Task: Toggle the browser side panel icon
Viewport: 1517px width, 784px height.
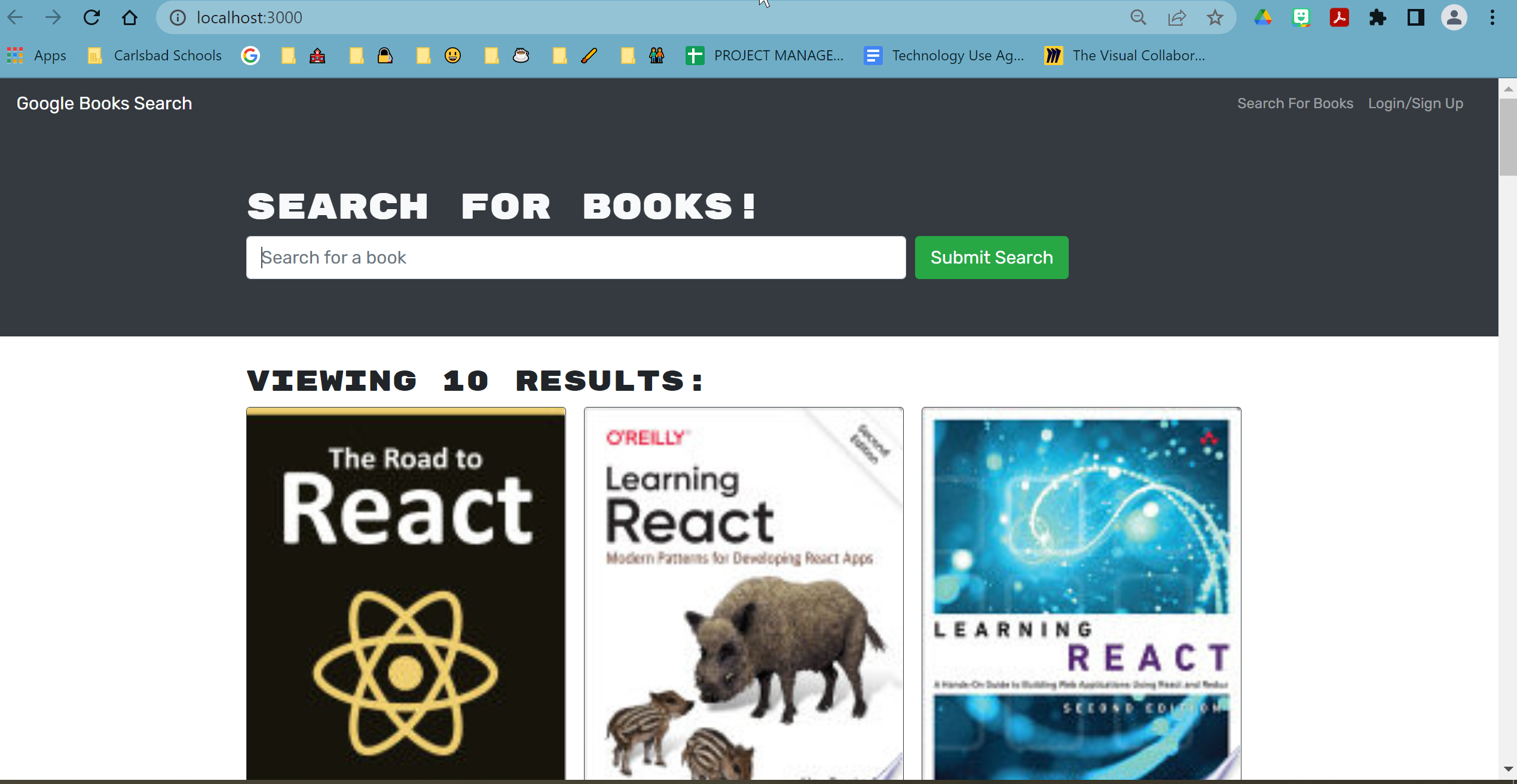Action: (1415, 17)
